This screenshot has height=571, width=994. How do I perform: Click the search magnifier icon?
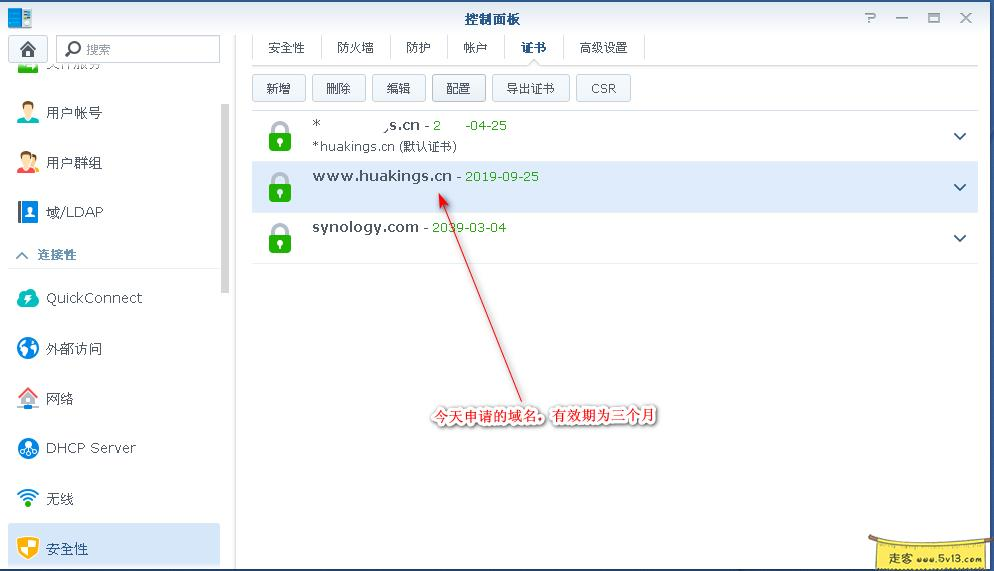click(x=74, y=49)
